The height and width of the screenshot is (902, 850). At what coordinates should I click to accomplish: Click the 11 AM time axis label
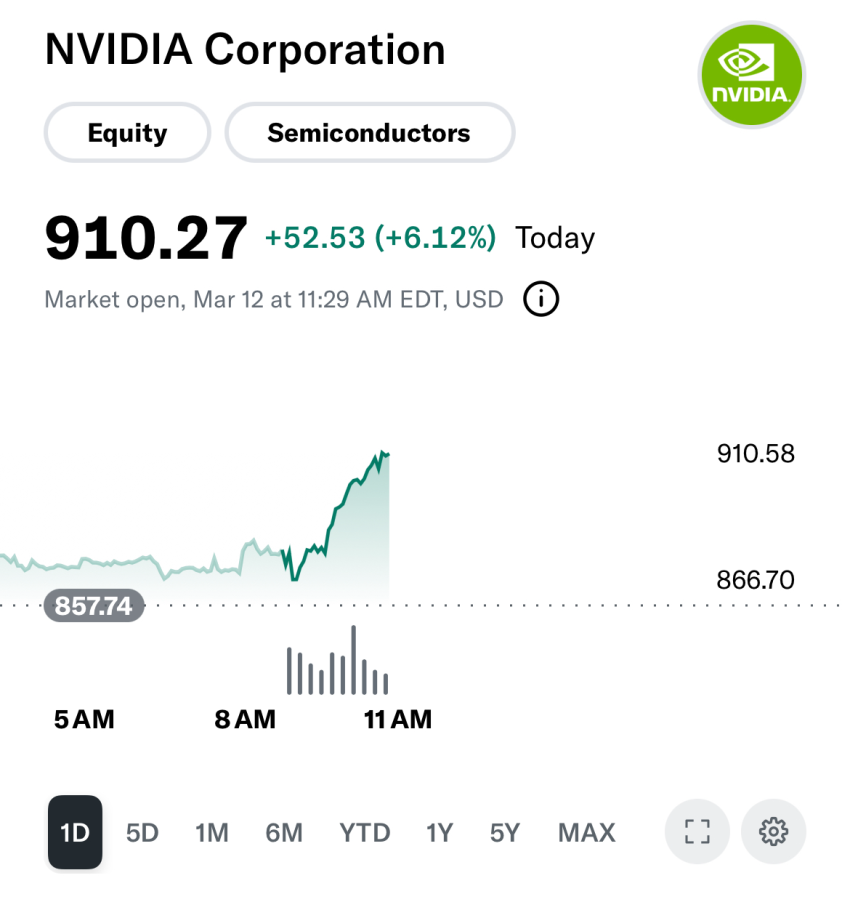click(398, 720)
